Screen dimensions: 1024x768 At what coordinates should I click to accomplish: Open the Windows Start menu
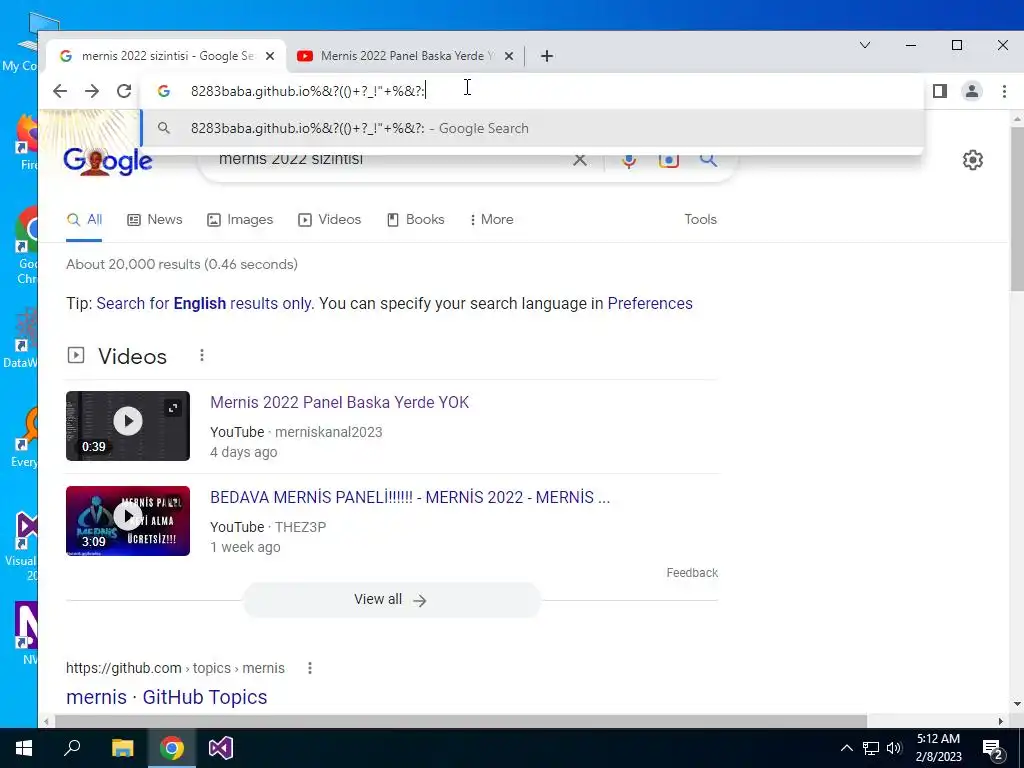[x=24, y=748]
